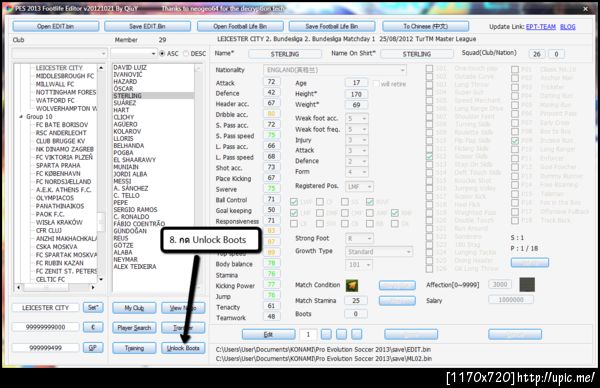The height and width of the screenshot is (388, 600).
Task: Enable the Track Back checkbox
Action: click(515, 220)
